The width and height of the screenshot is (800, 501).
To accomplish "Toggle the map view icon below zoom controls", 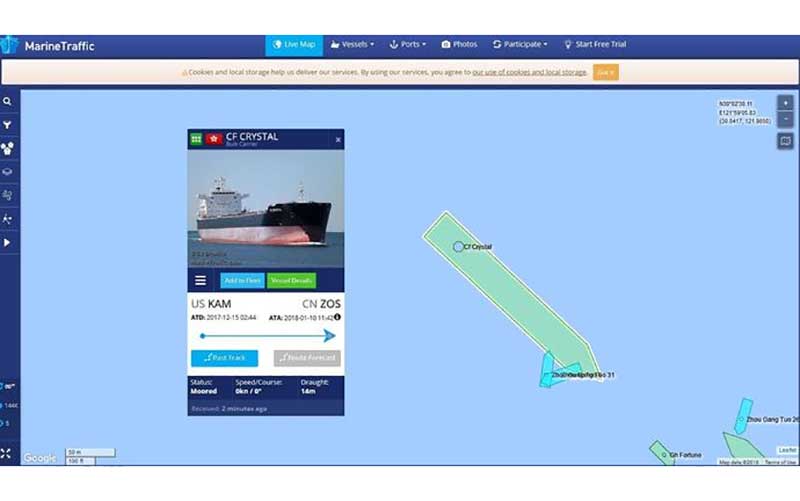I will point(786,141).
